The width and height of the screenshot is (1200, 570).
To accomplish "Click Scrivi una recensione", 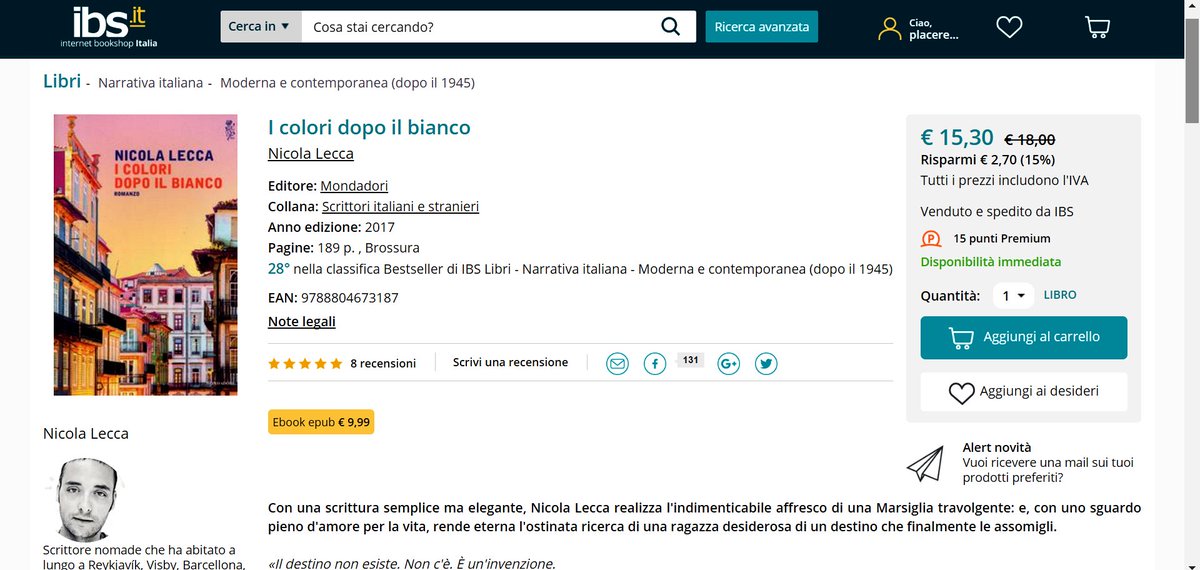I will pos(510,363).
